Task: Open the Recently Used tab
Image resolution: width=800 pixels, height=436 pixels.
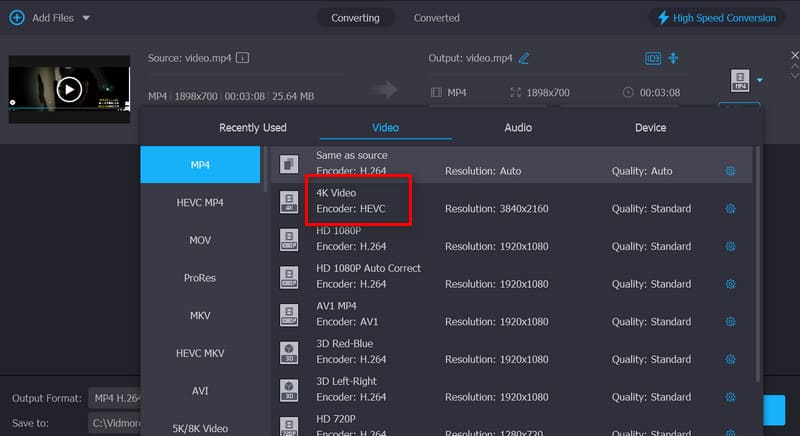Action: tap(253, 127)
